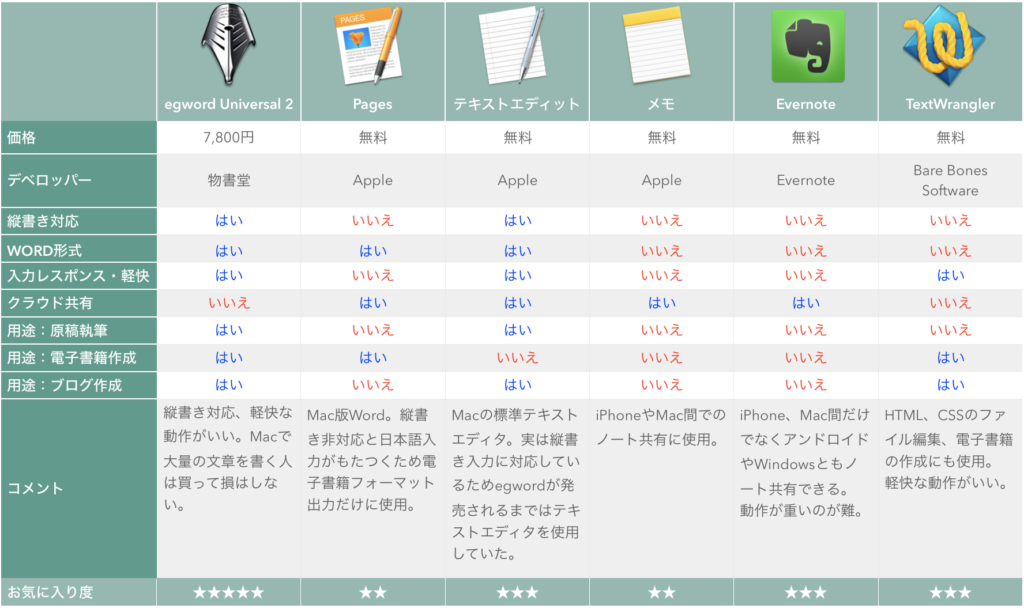Click いいえ in 電子書籍作成 row for テキストエディット

click(517, 358)
